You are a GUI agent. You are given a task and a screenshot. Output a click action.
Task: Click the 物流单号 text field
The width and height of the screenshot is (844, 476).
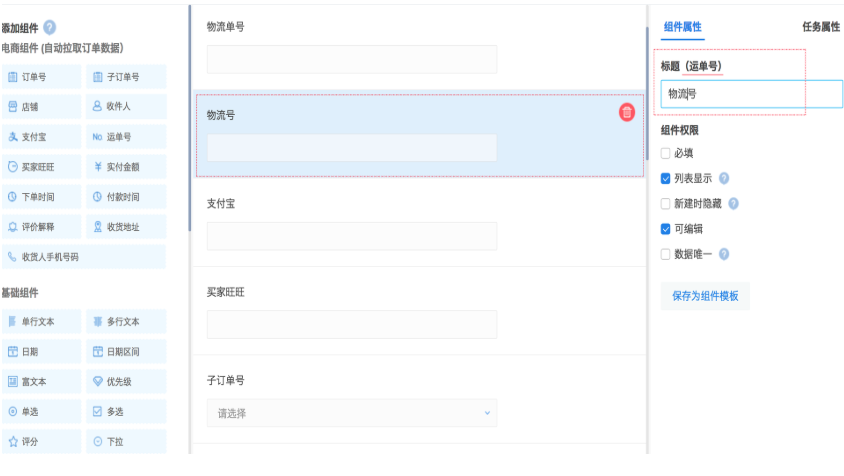pos(351,59)
